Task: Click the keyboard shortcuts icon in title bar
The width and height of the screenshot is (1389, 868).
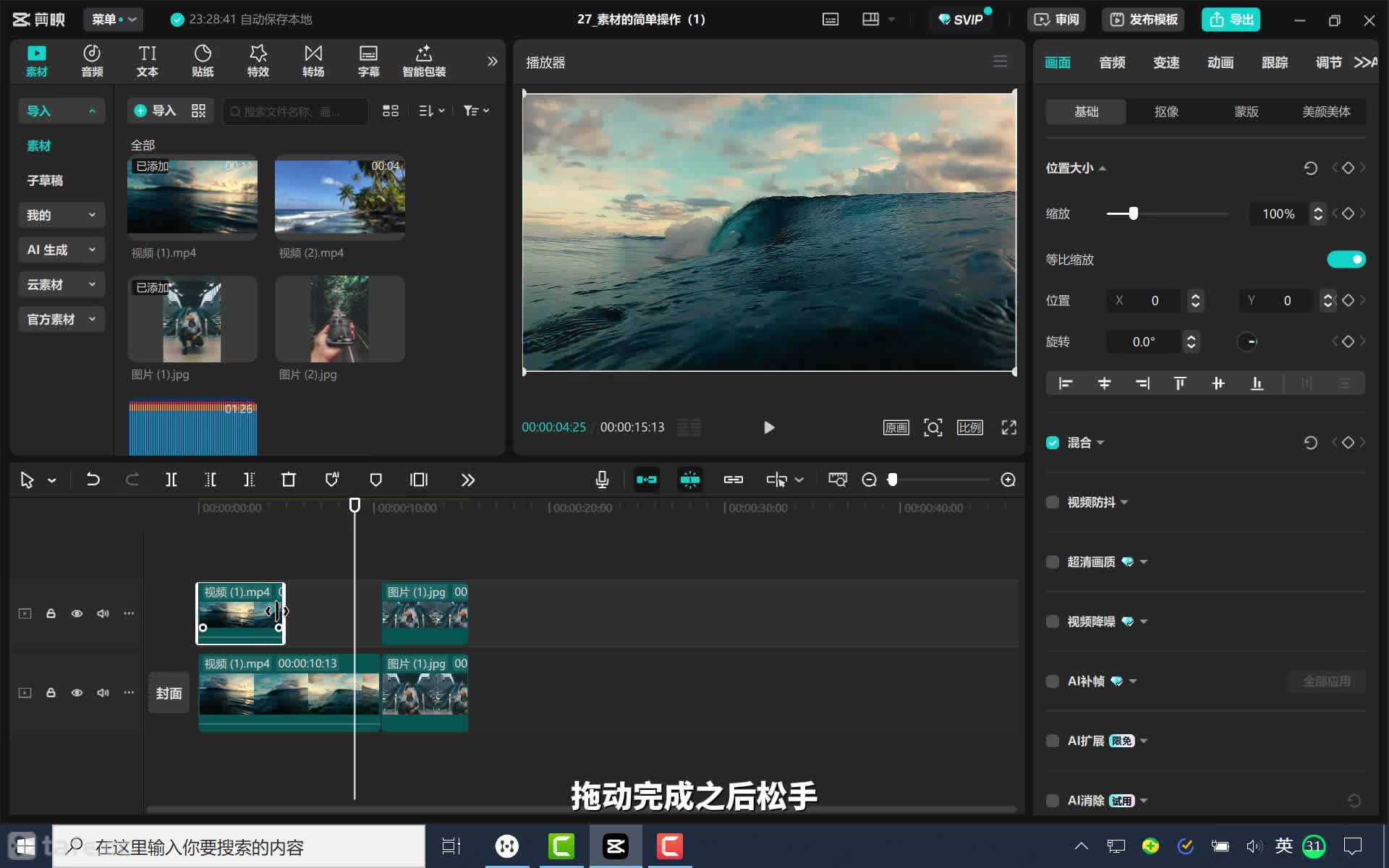Action: pyautogui.click(x=831, y=20)
